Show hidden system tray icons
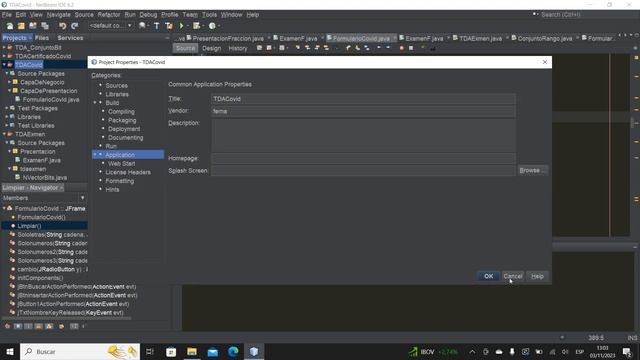640x360 pixels. pos(472,351)
